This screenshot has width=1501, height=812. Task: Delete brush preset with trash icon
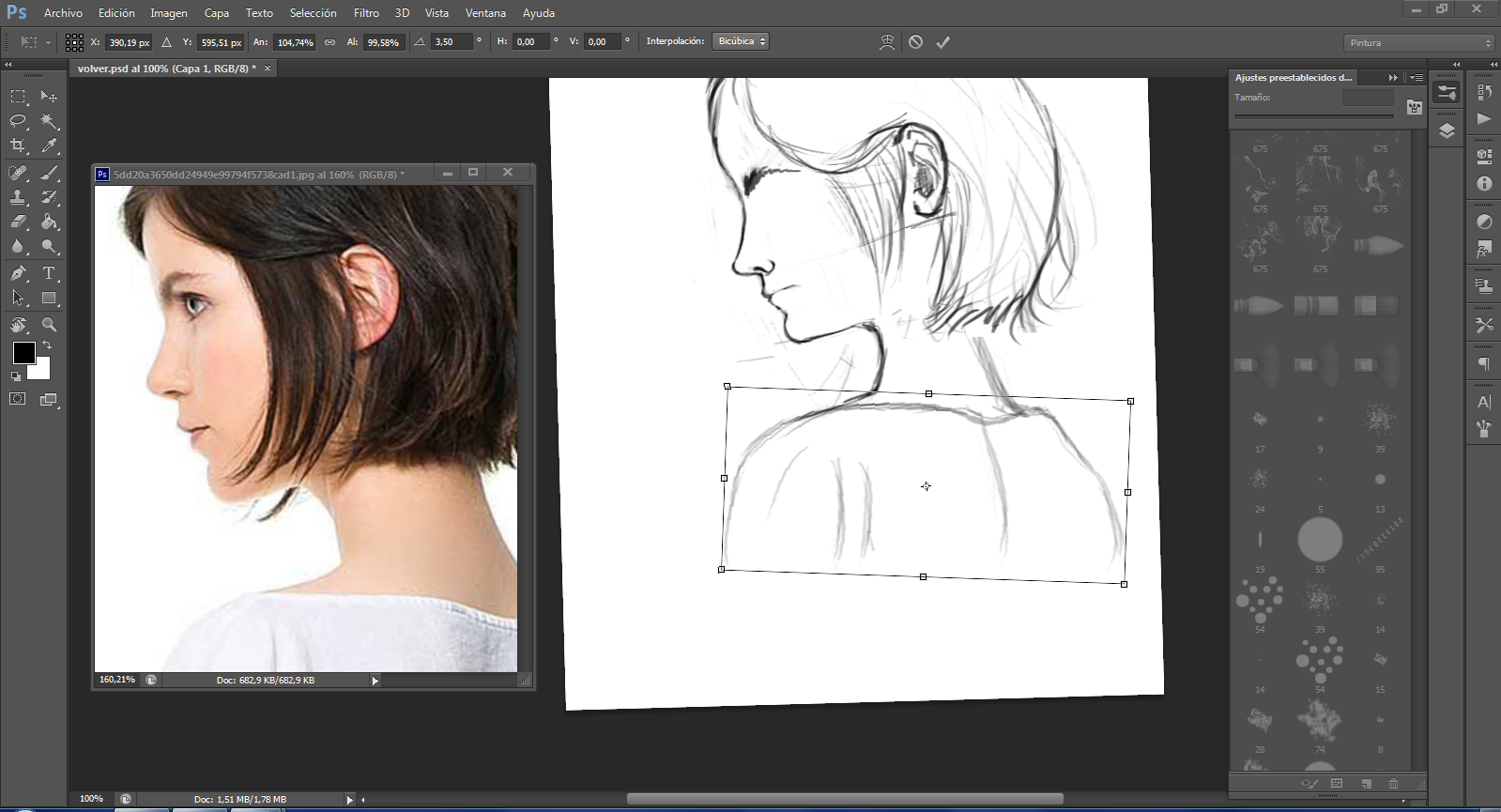click(1393, 784)
